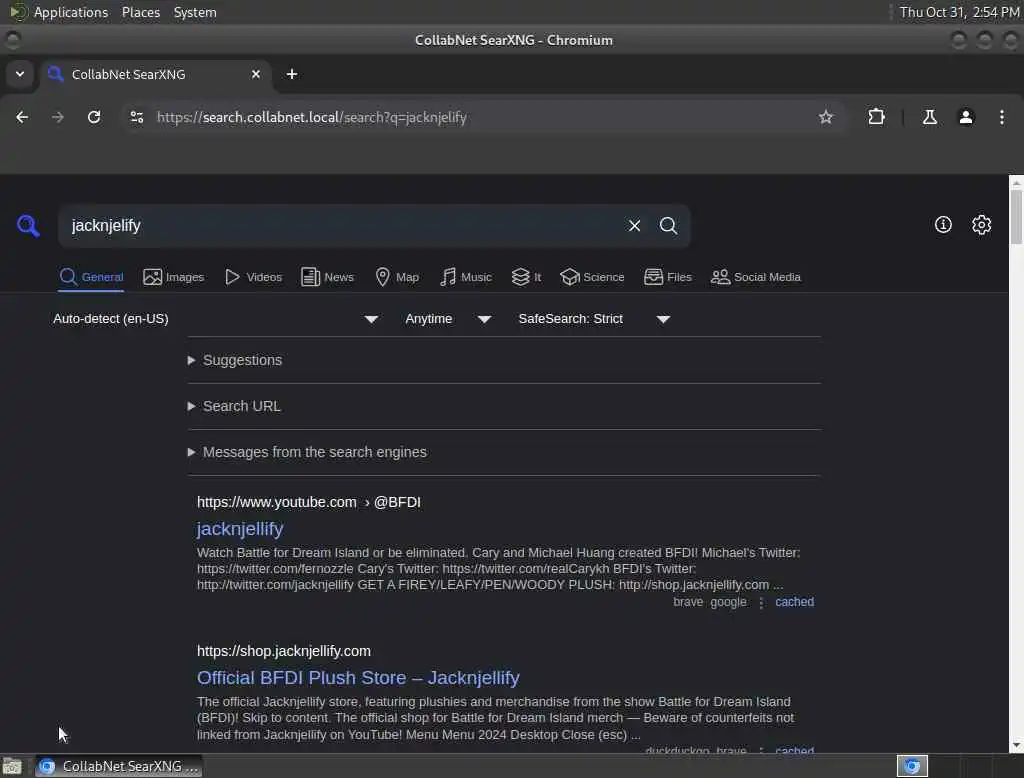The image size is (1024, 778).
Task: Open the System menu
Action: [195, 12]
